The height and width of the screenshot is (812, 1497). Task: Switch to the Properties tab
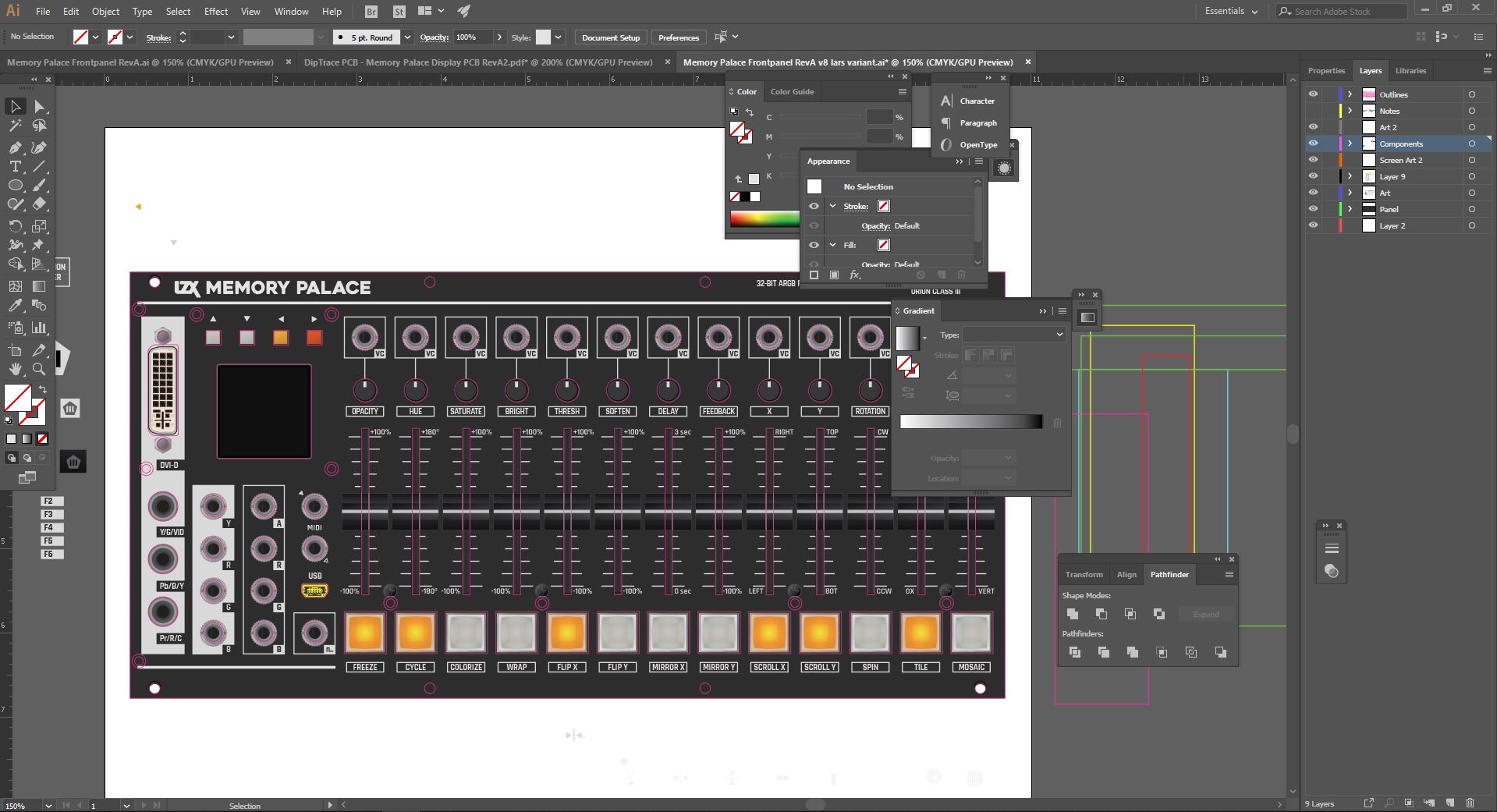pos(1326,70)
